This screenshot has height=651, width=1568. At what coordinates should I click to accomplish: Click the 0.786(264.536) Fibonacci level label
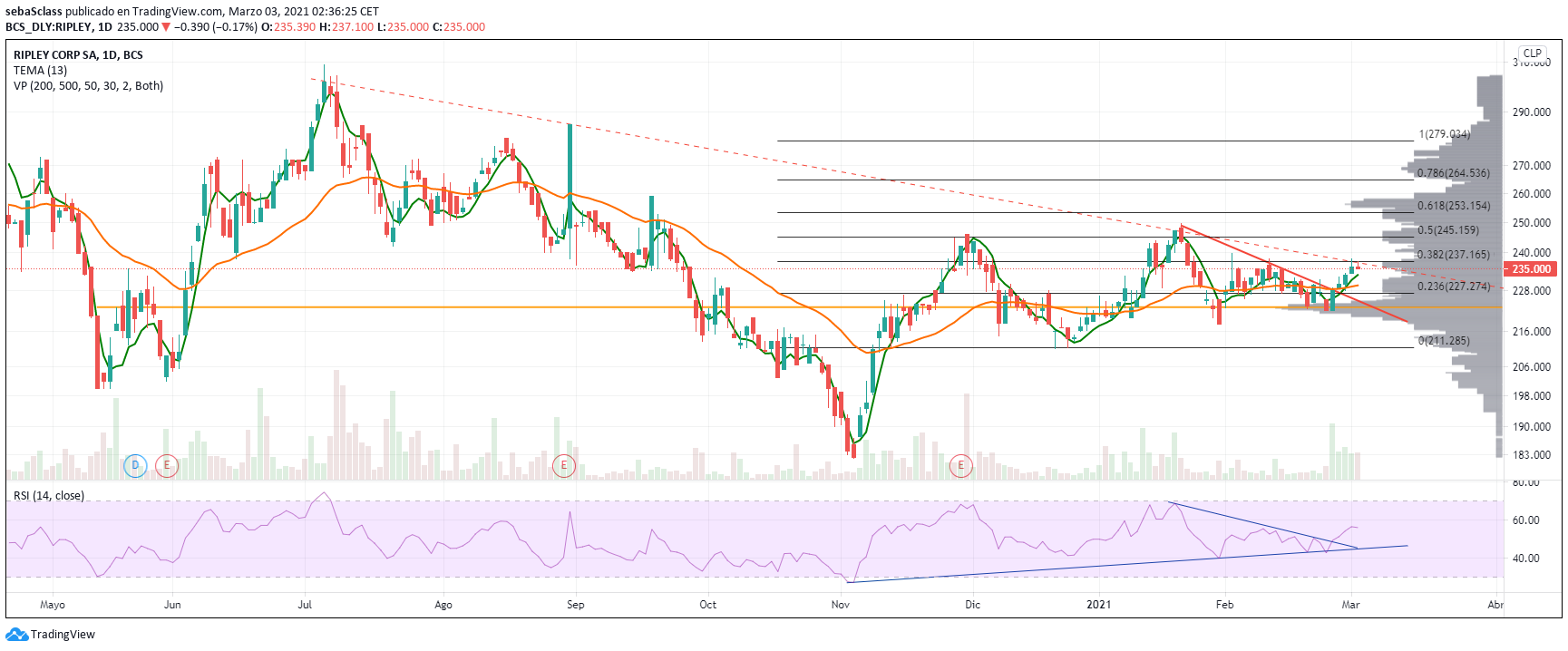tap(1453, 173)
